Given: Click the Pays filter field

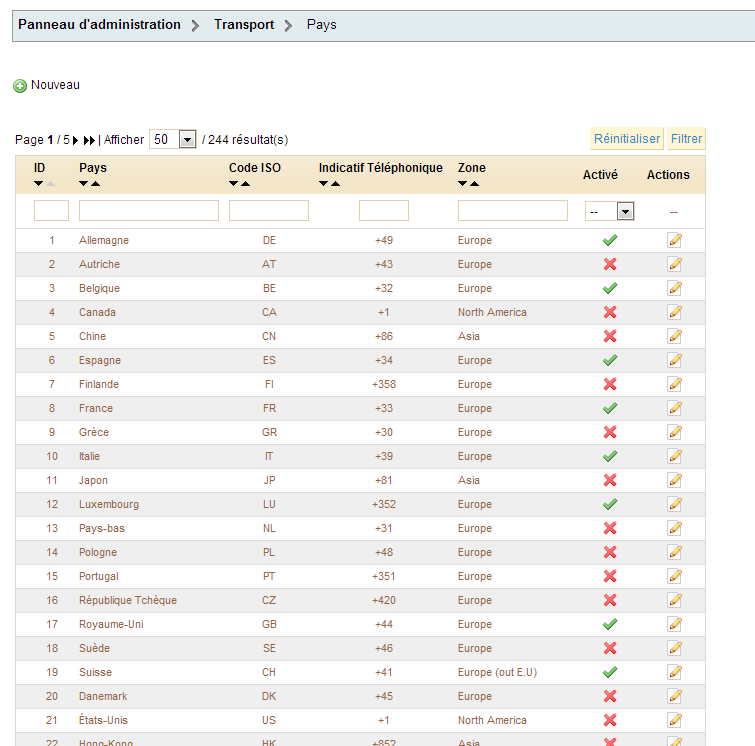Looking at the screenshot, I should 149,210.
